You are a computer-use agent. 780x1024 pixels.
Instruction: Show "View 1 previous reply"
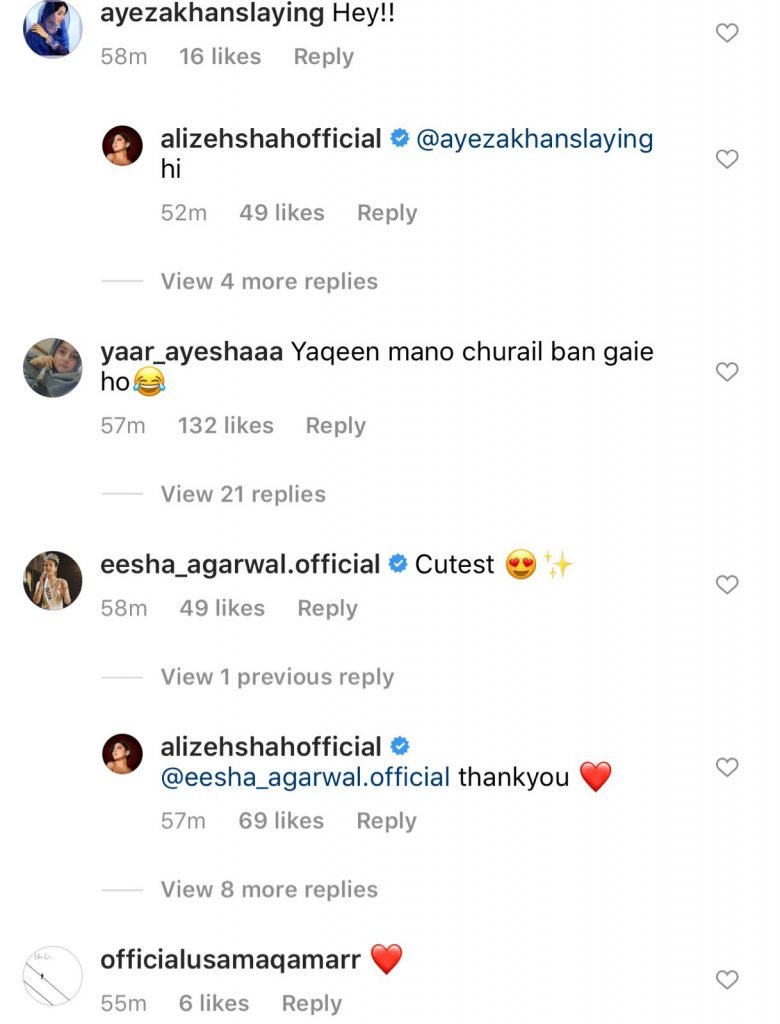[277, 677]
